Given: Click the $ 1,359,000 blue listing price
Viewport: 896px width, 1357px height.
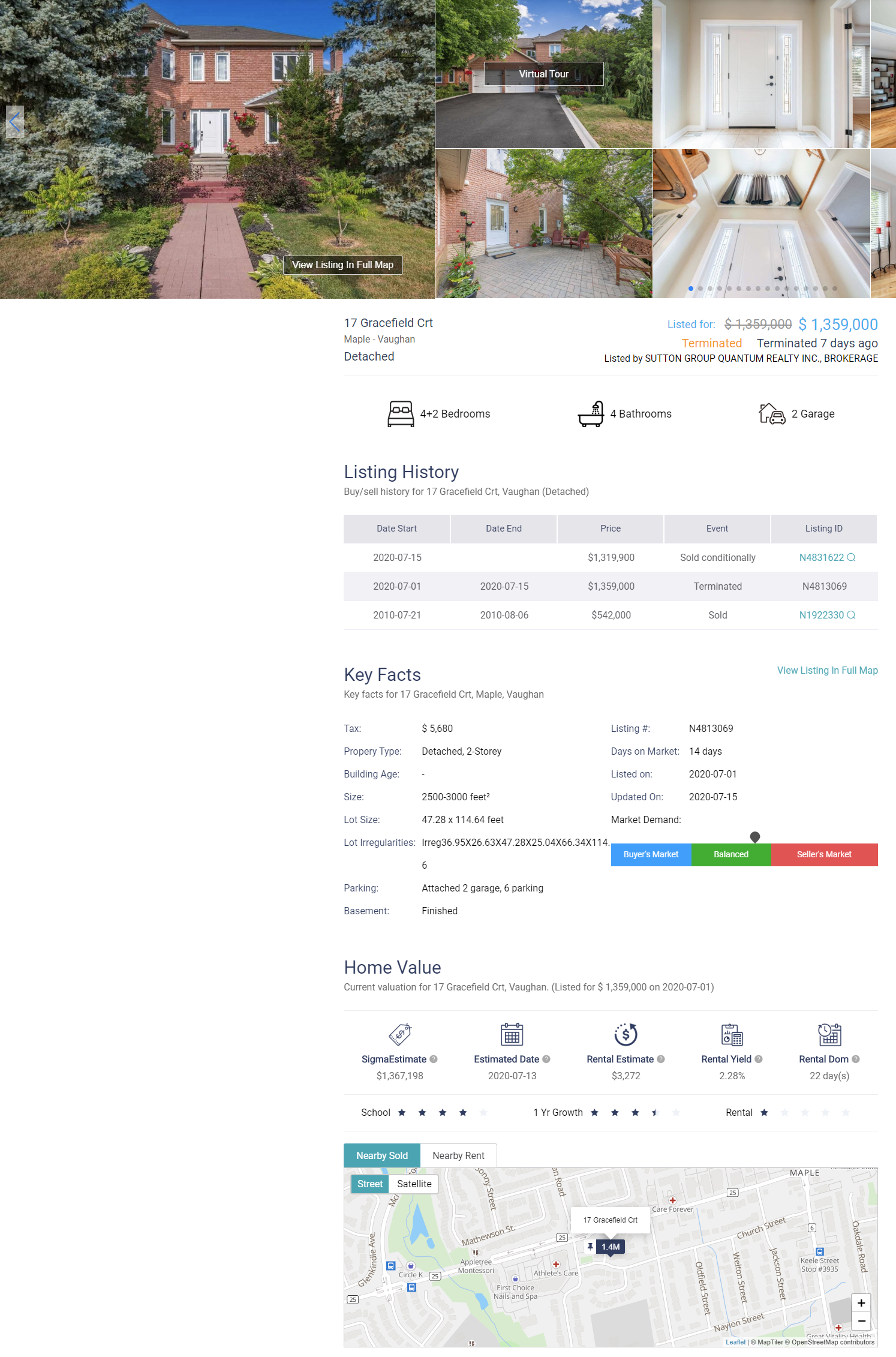Looking at the screenshot, I should pos(838,325).
